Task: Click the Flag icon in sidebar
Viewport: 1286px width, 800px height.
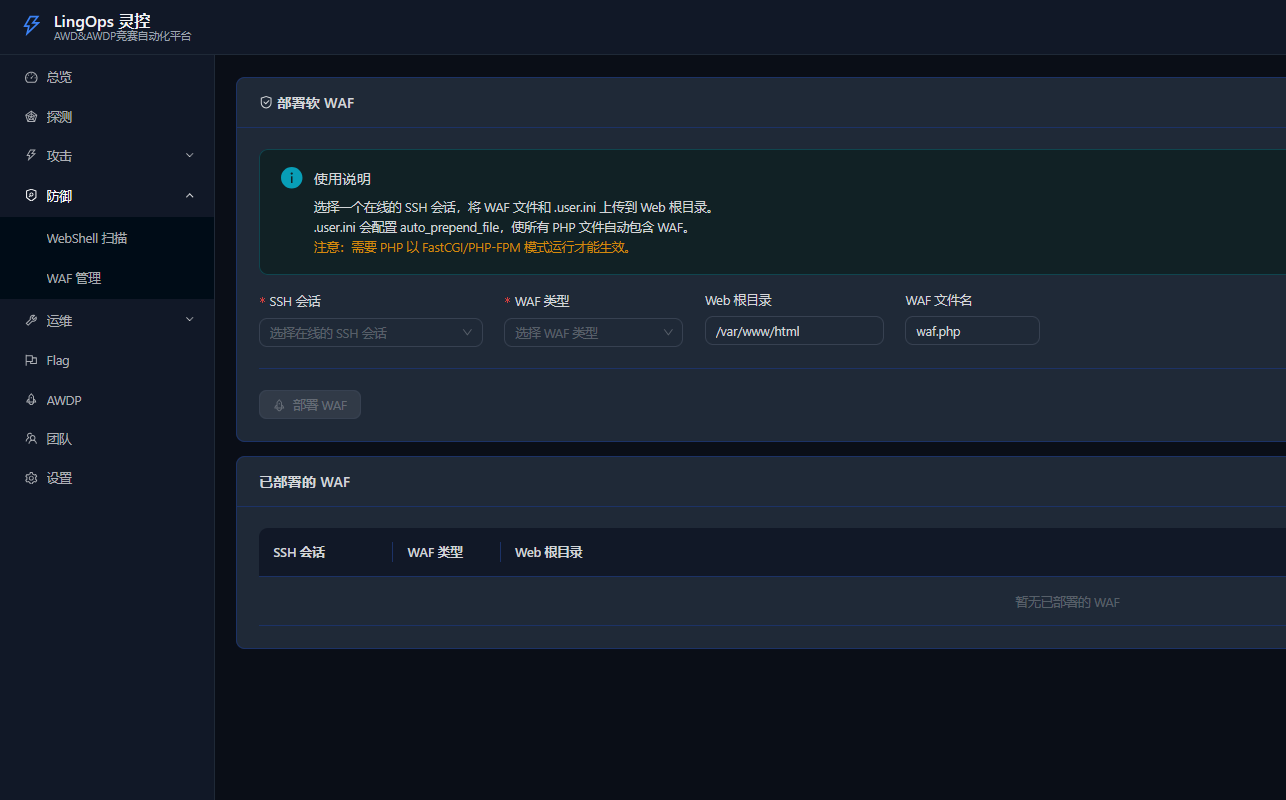Action: 31,360
